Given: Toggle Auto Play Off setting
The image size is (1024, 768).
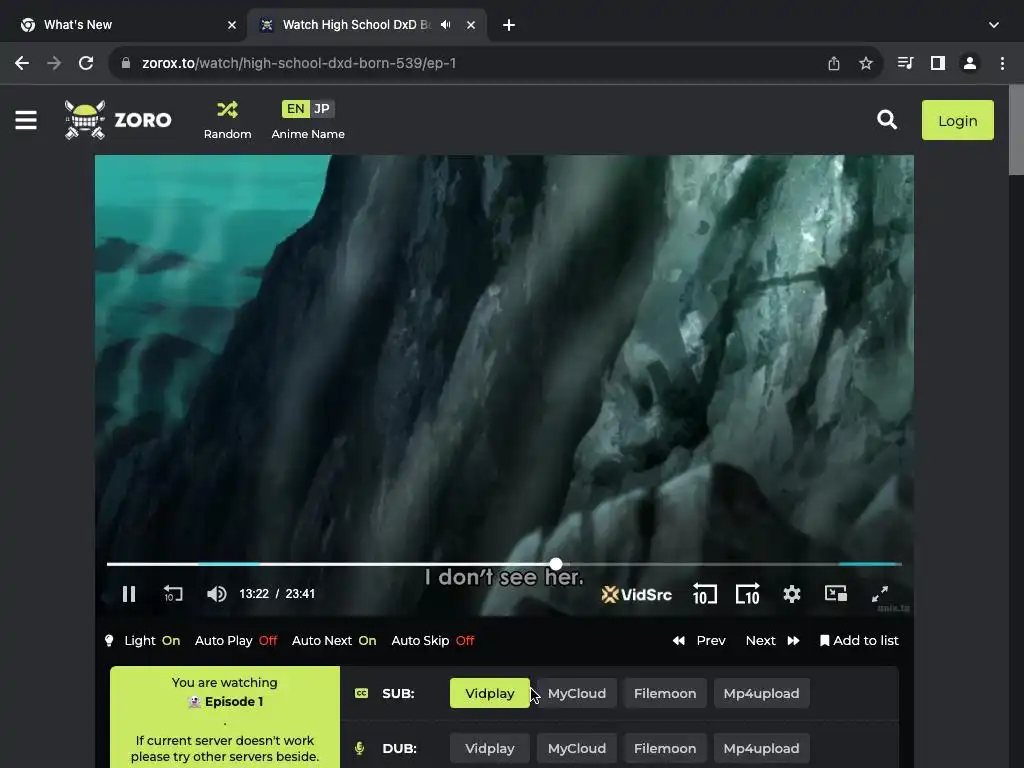Looking at the screenshot, I should 236,641.
